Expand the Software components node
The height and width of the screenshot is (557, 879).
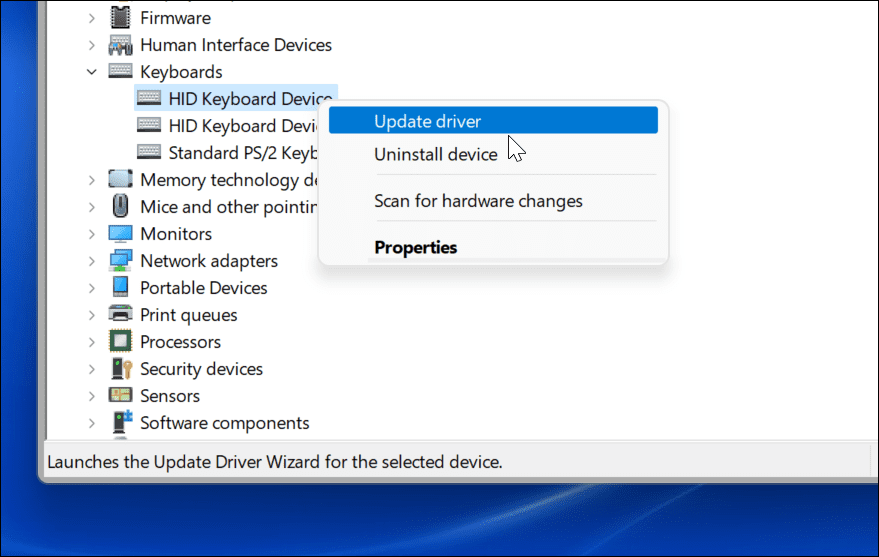92,423
